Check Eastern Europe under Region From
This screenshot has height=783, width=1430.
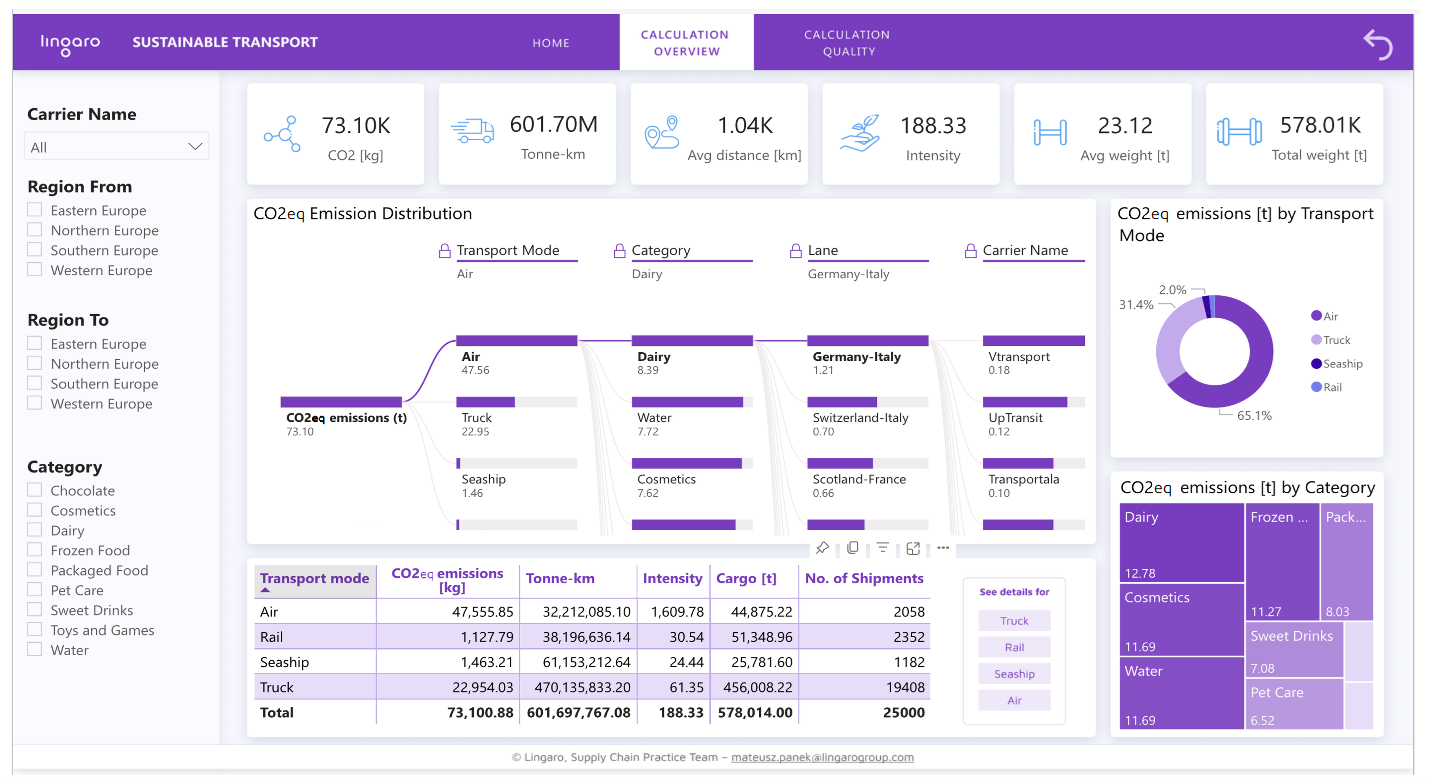click(x=35, y=210)
